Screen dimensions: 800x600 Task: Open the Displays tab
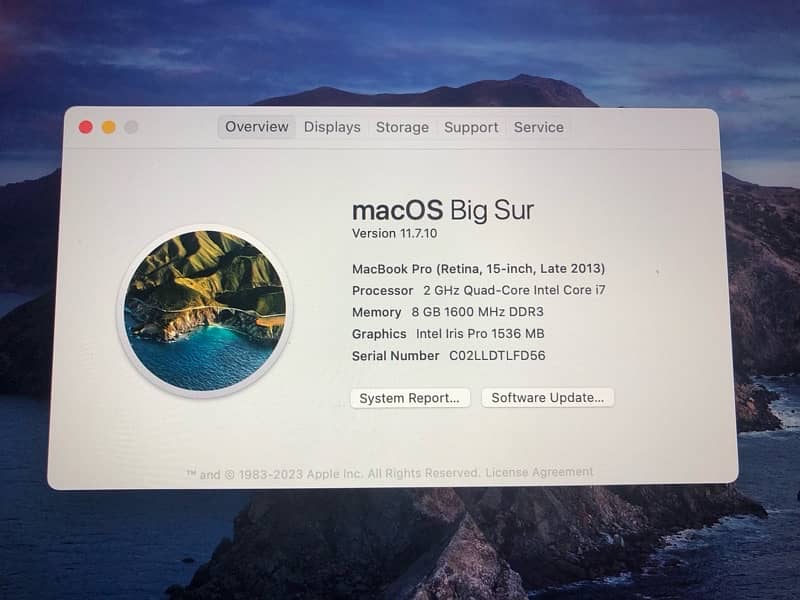click(332, 127)
